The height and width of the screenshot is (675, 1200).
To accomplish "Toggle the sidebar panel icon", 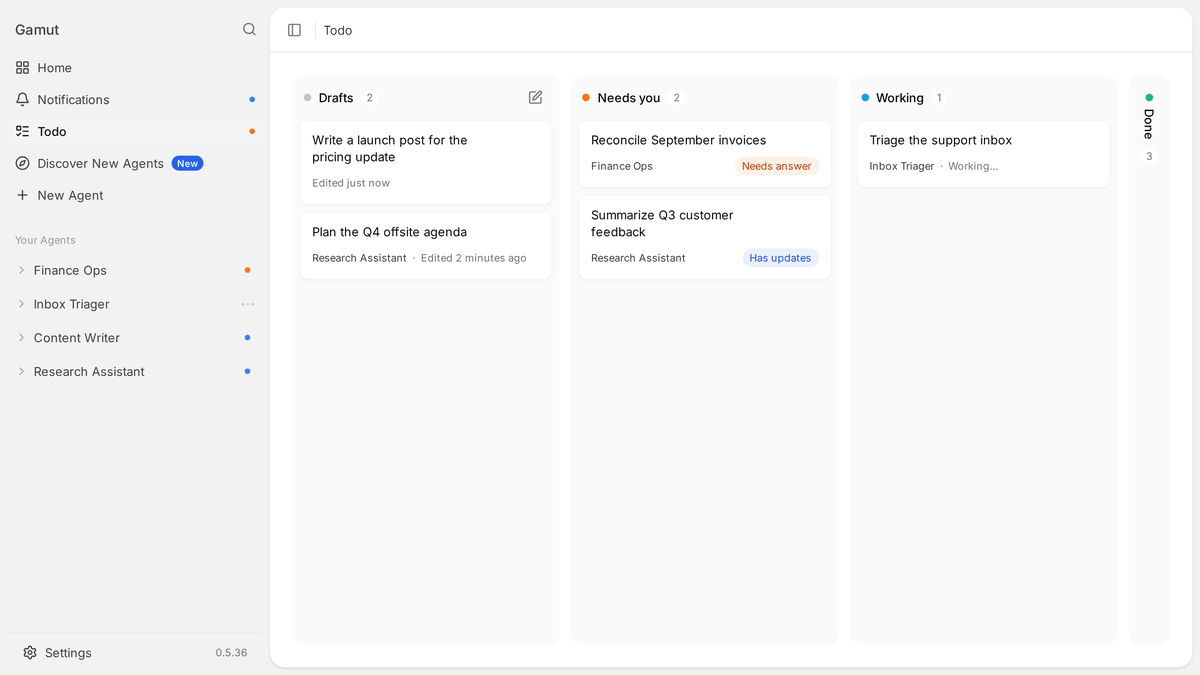I will 294,30.
